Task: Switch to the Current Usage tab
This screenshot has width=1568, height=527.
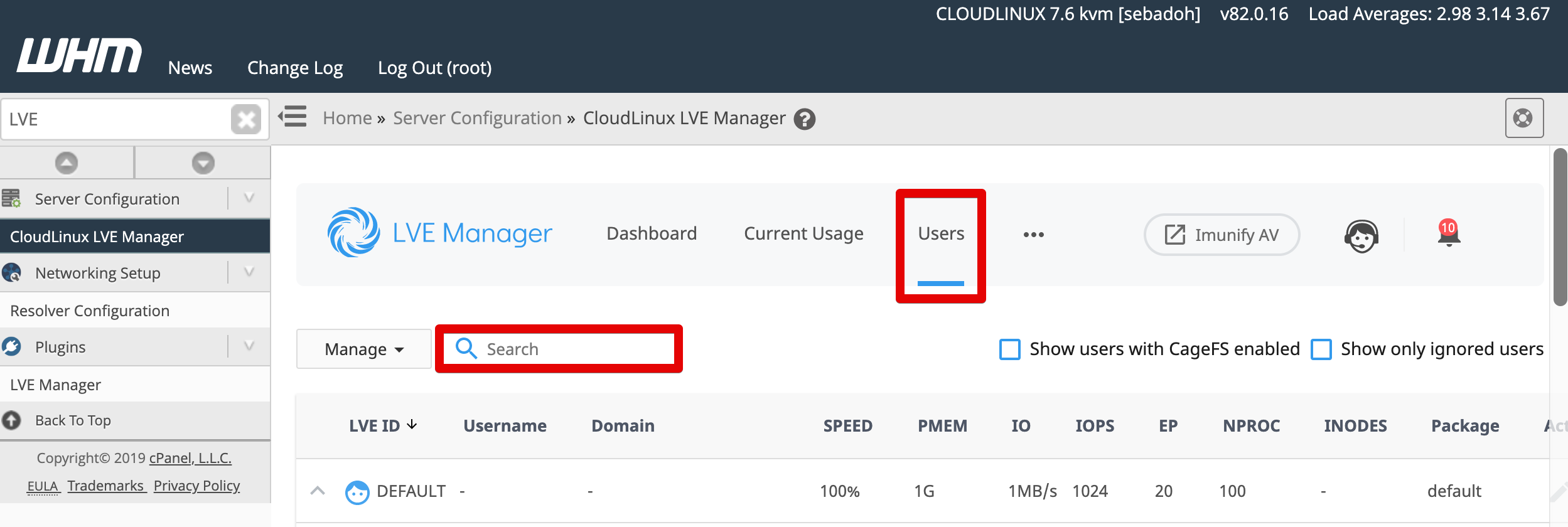Action: (803, 233)
